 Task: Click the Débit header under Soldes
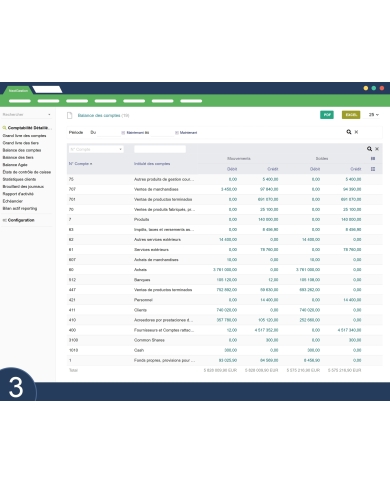pyautogui.click(x=315, y=169)
